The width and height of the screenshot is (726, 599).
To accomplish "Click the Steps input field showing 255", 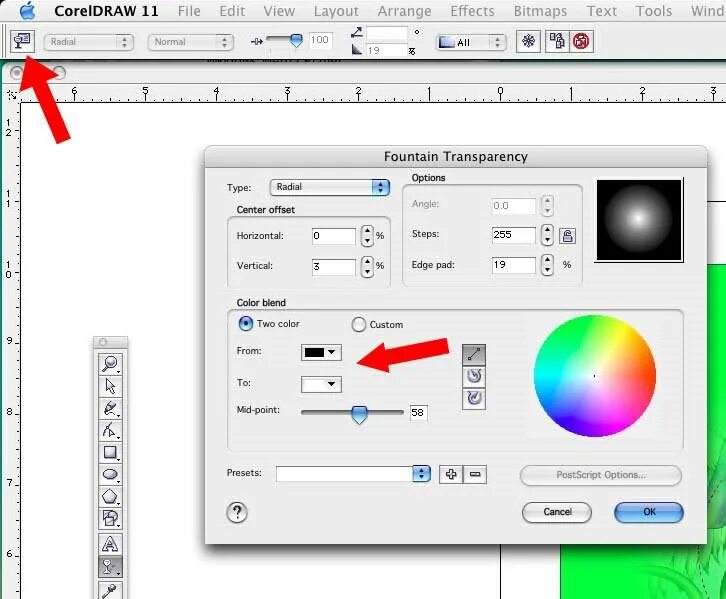I will tap(514, 235).
